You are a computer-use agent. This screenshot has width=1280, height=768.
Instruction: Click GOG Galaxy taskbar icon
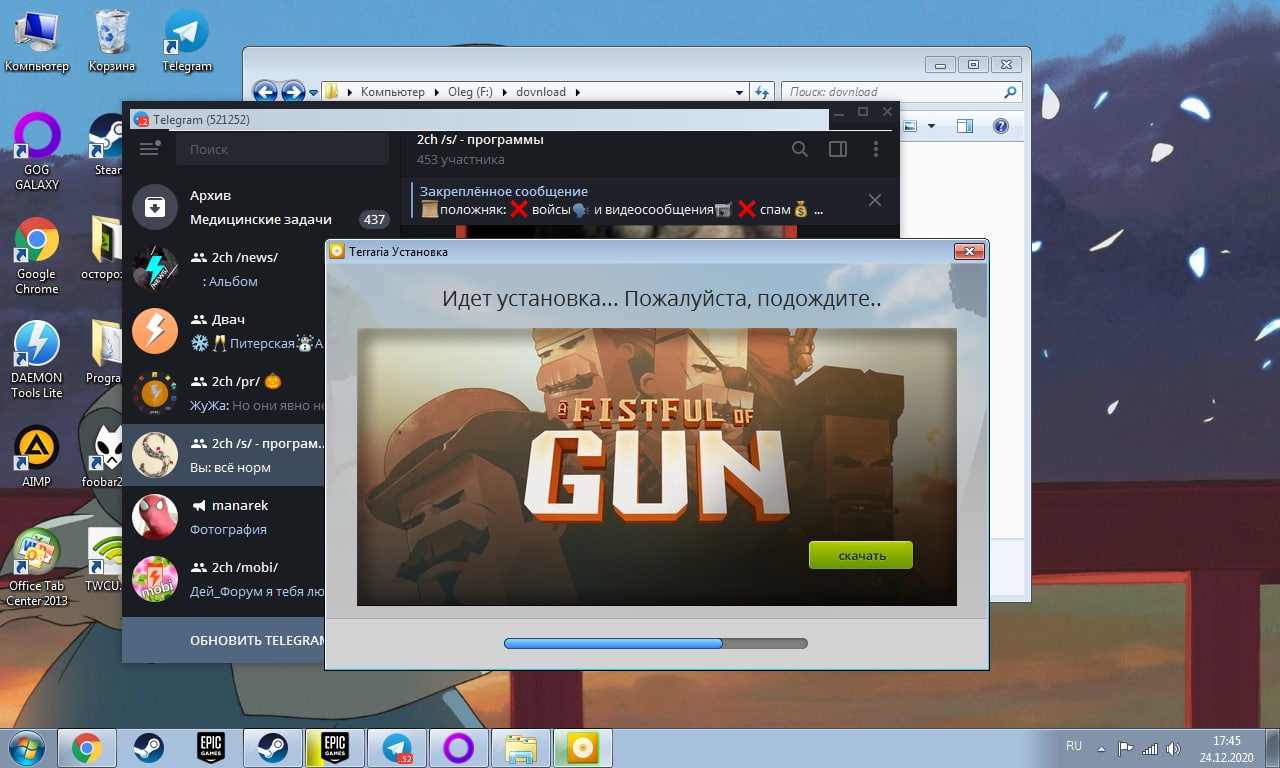pos(459,748)
